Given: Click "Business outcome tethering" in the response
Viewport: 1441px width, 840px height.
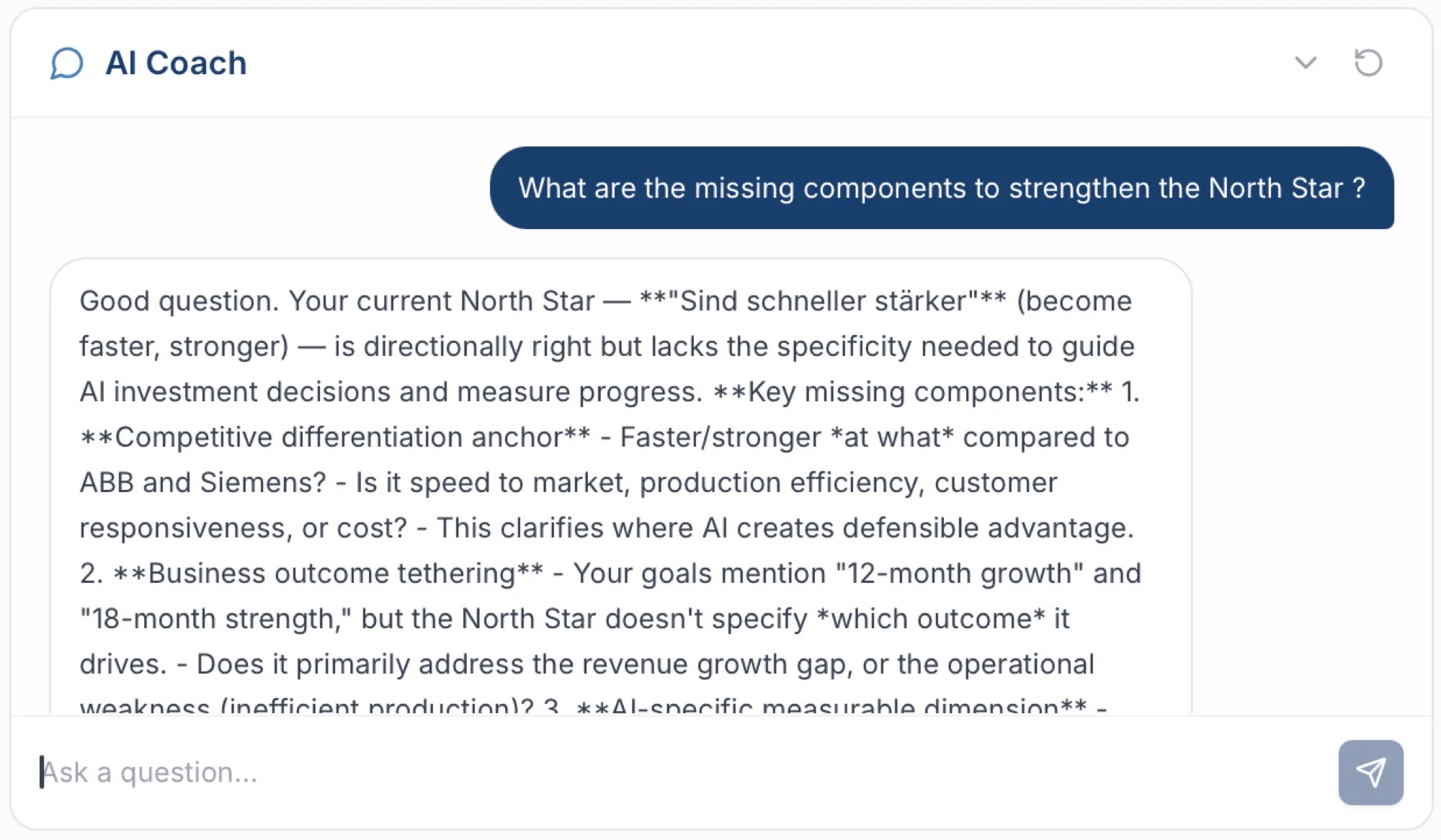Looking at the screenshot, I should click(x=331, y=573).
